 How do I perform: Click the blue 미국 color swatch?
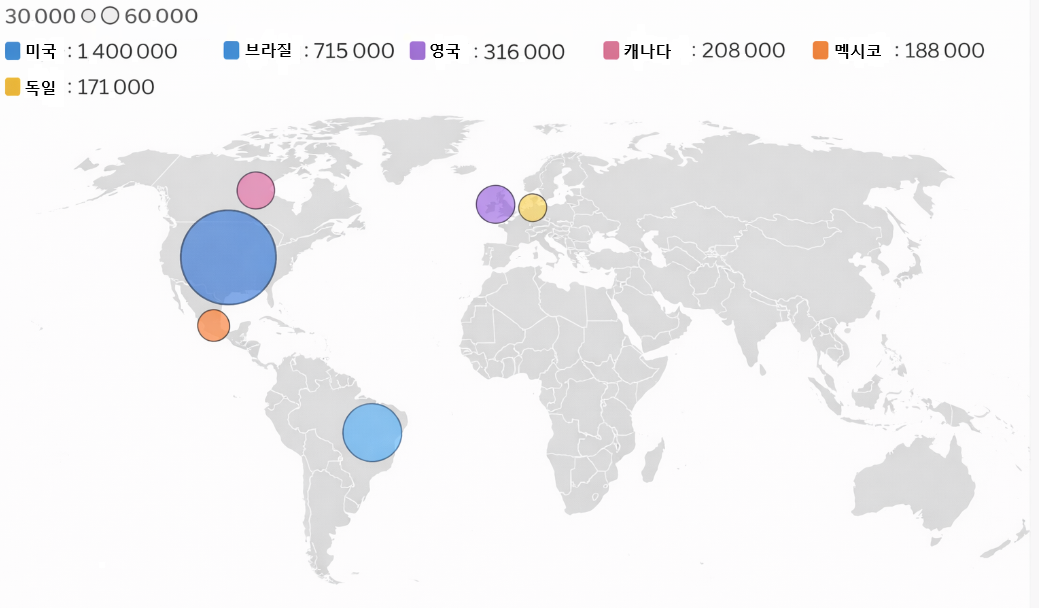[x=13, y=51]
